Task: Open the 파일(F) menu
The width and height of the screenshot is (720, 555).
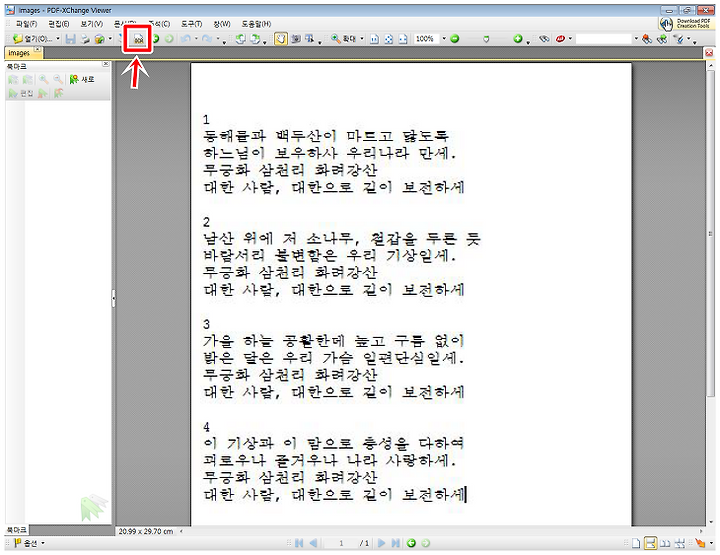Action: (26, 24)
